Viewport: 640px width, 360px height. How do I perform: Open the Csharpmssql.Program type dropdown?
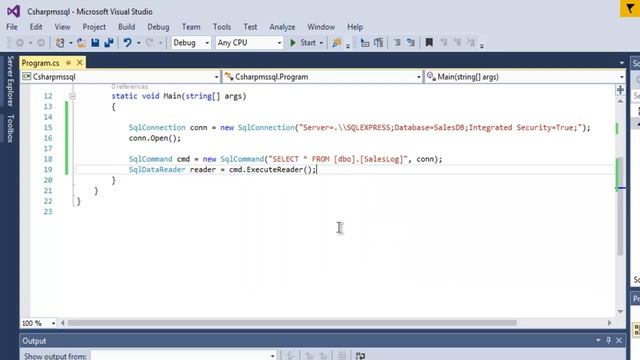tap(322, 77)
